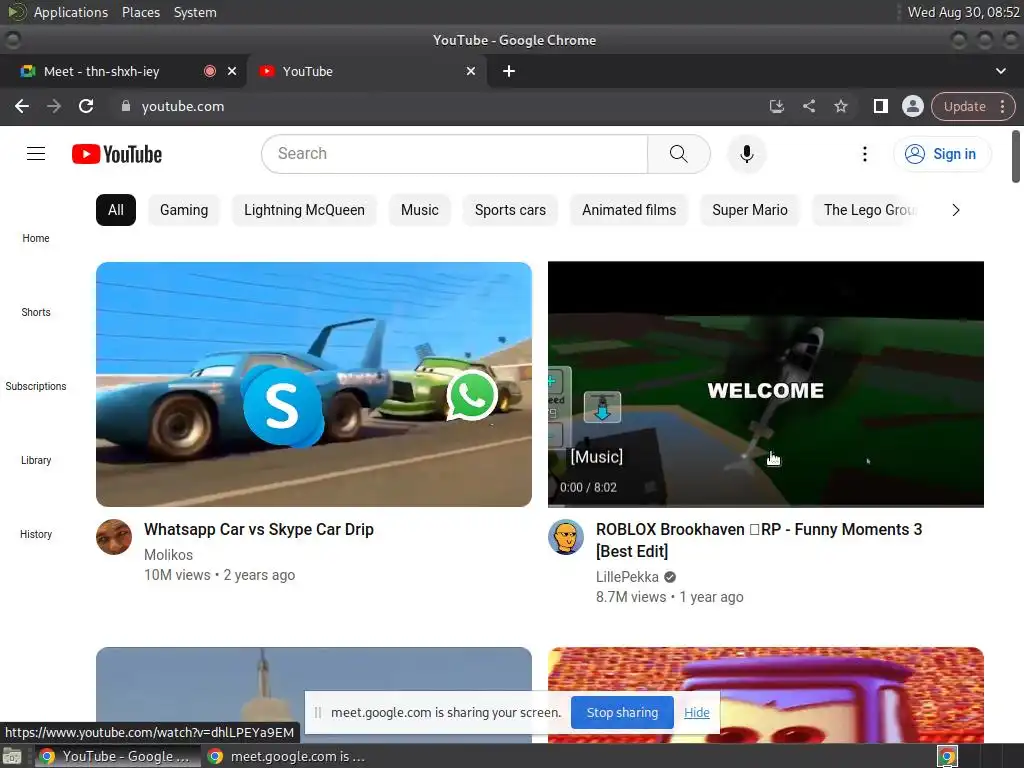Click in the YouTube Search field
1024x768 pixels.
[x=455, y=154]
